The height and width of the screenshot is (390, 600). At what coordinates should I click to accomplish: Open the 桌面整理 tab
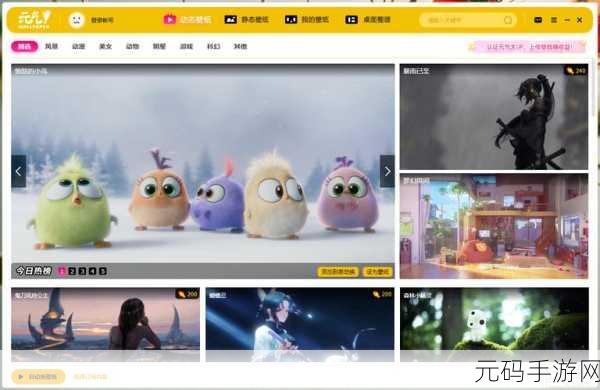coord(368,20)
